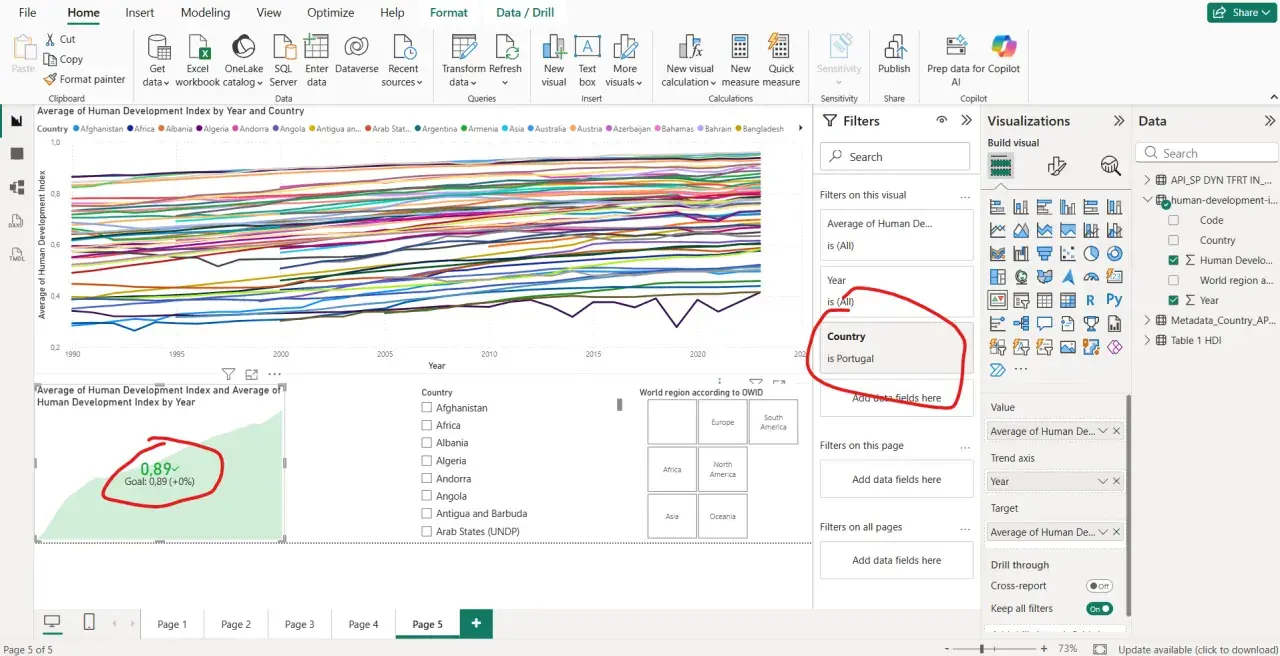Open the Analytics pane icon
This screenshot has height=656, width=1280.
pyautogui.click(x=1110, y=166)
